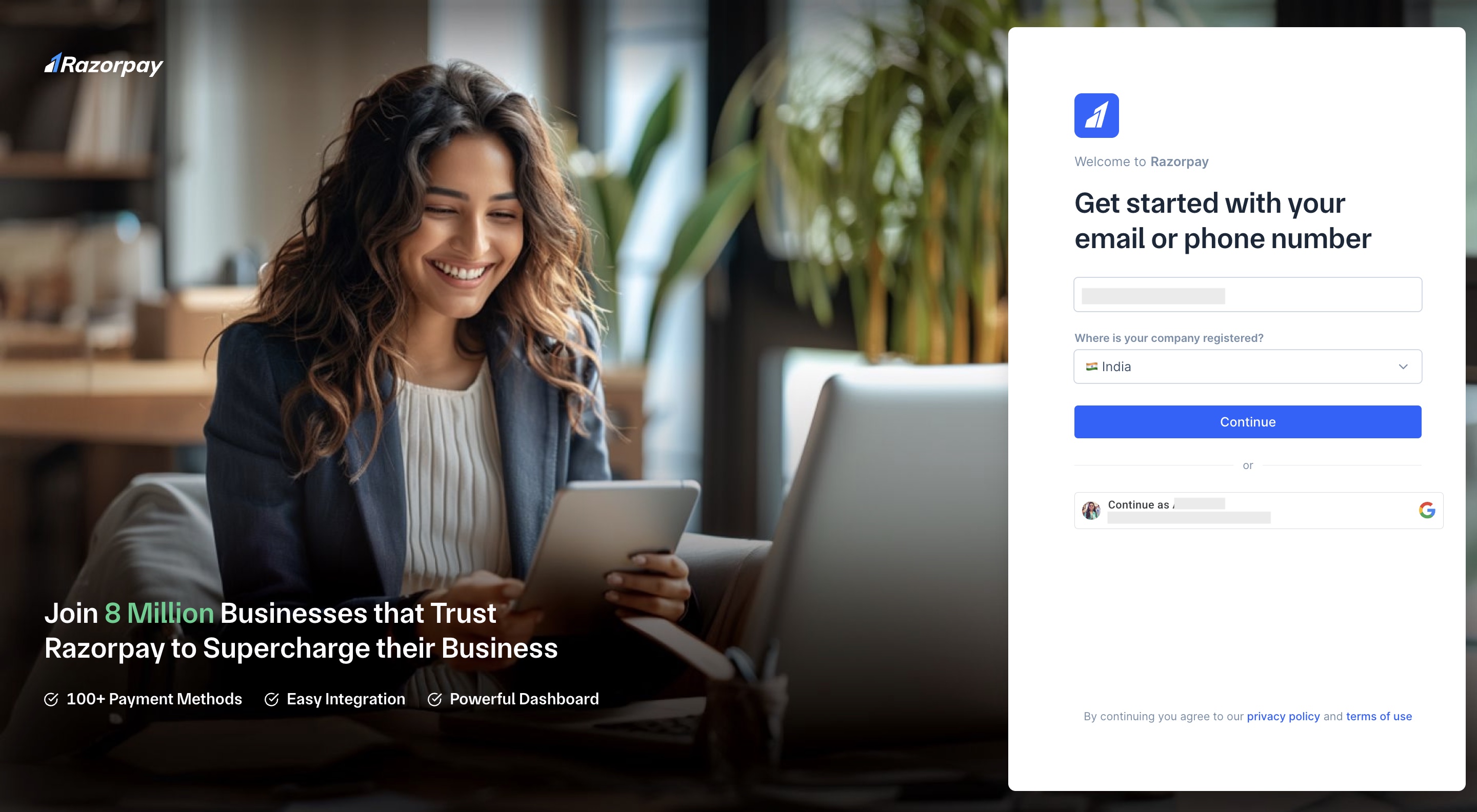Select the Continue as Google account button

(1259, 510)
